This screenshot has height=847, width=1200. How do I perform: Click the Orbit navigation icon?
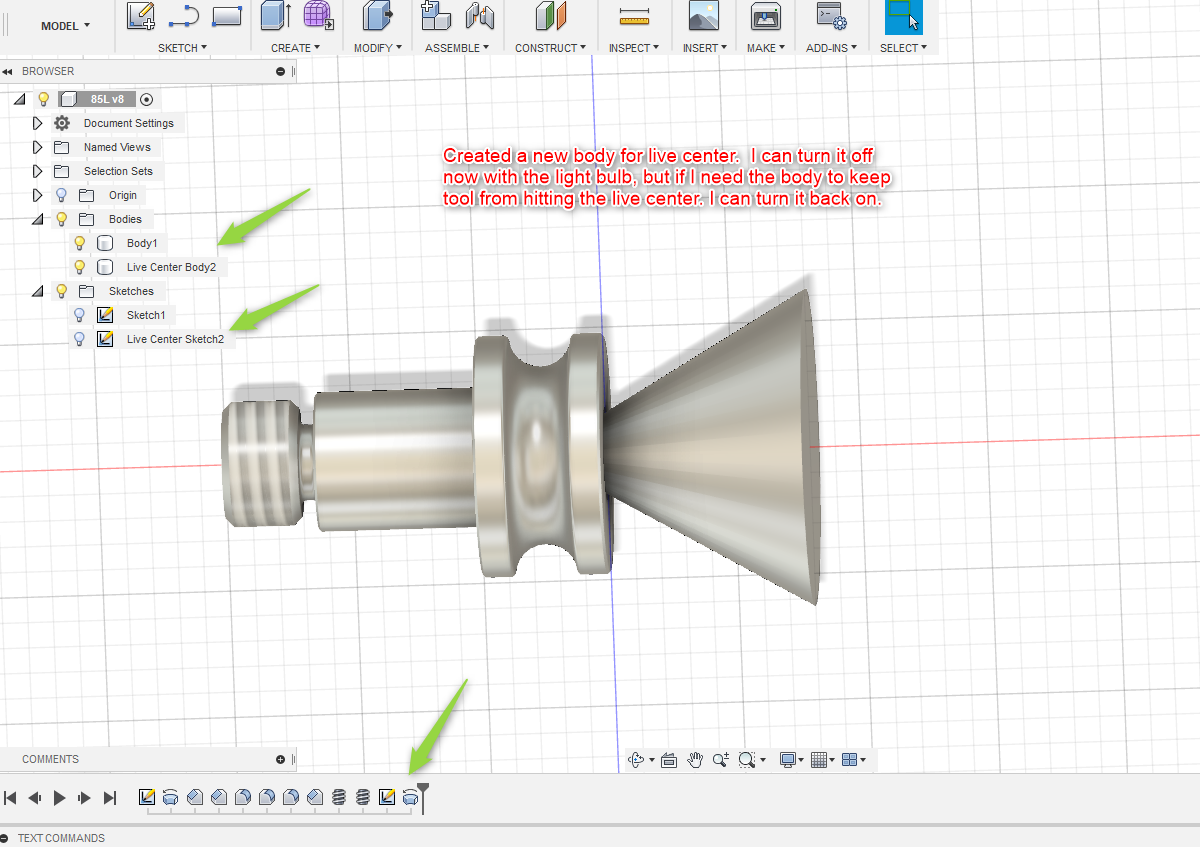635,760
